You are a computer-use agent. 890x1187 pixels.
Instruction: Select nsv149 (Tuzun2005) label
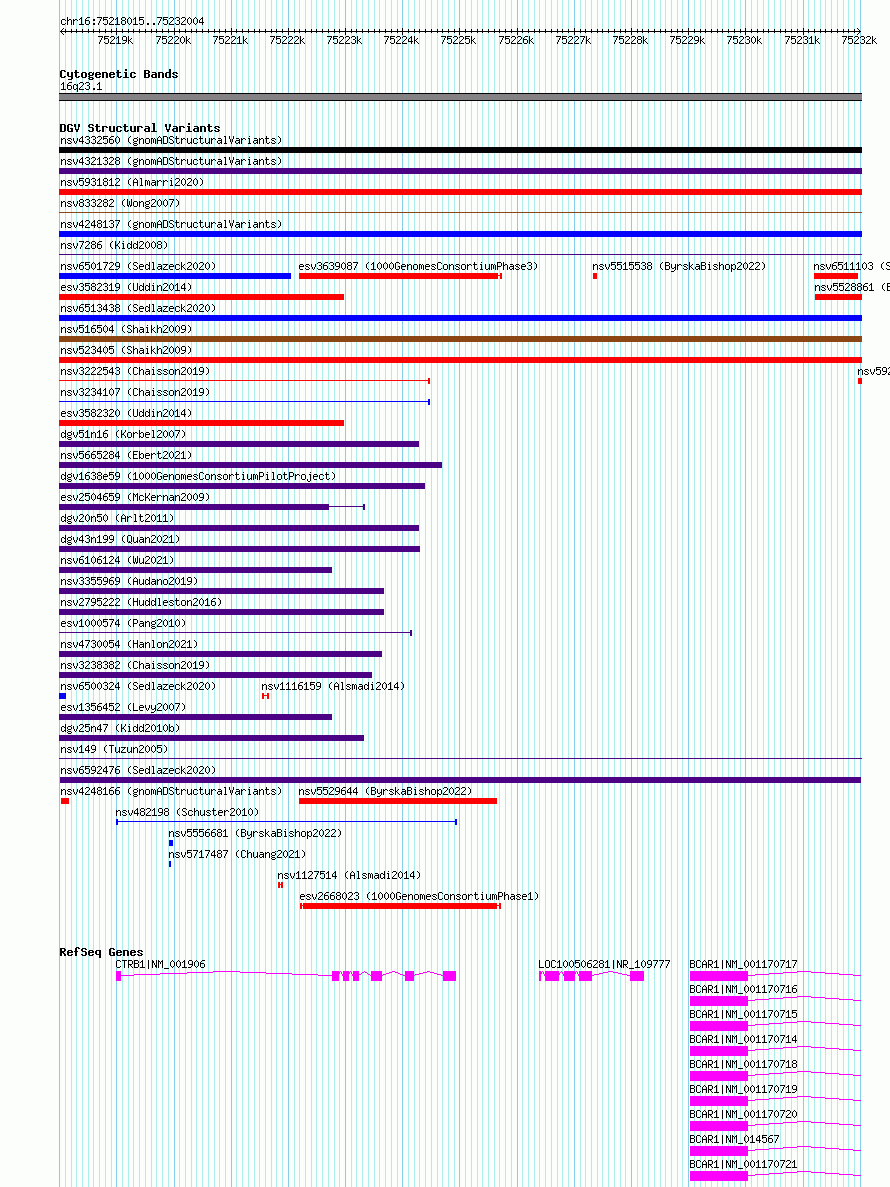coord(114,749)
